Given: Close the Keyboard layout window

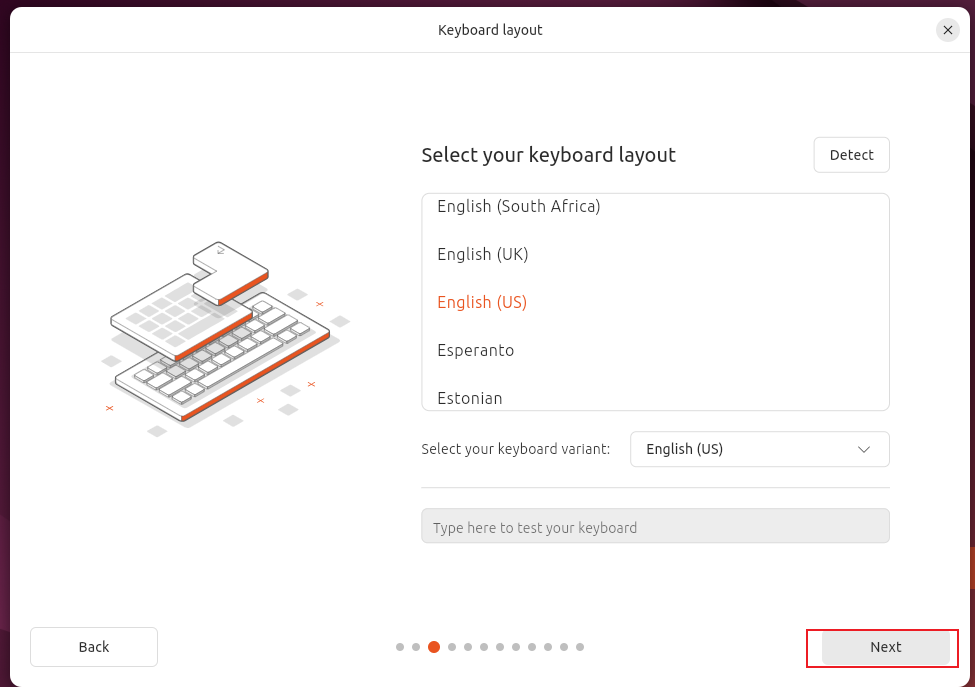Looking at the screenshot, I should [947, 30].
